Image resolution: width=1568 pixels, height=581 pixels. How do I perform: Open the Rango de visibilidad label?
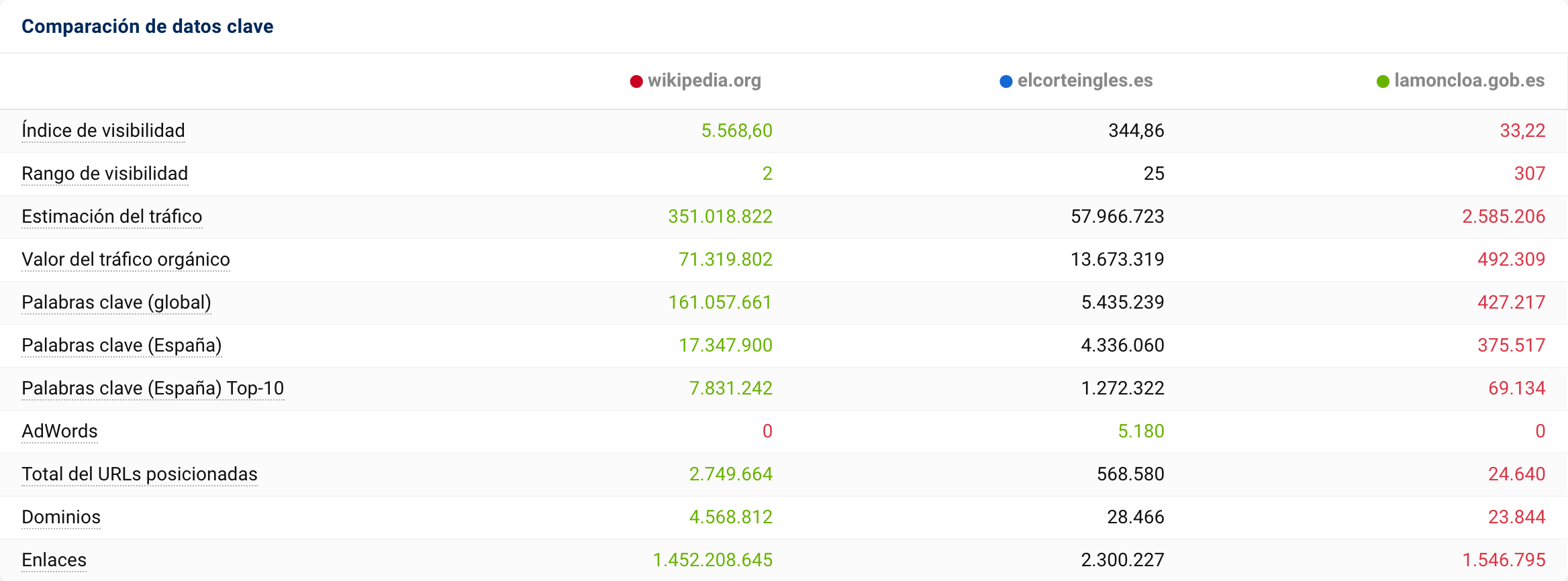105,174
